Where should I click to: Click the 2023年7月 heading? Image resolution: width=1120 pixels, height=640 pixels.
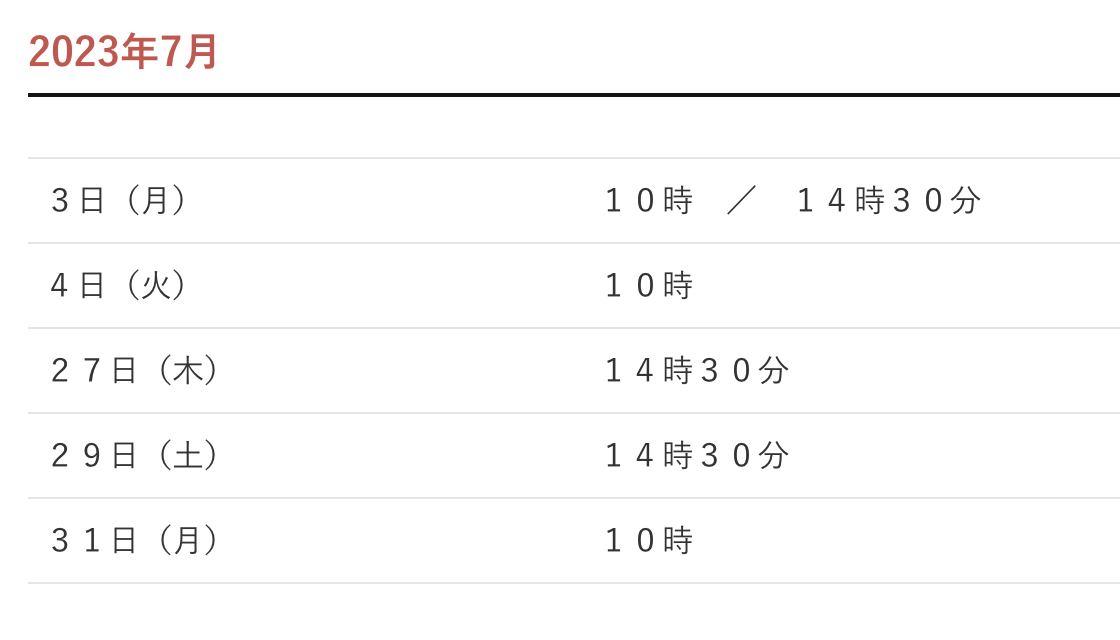click(123, 52)
